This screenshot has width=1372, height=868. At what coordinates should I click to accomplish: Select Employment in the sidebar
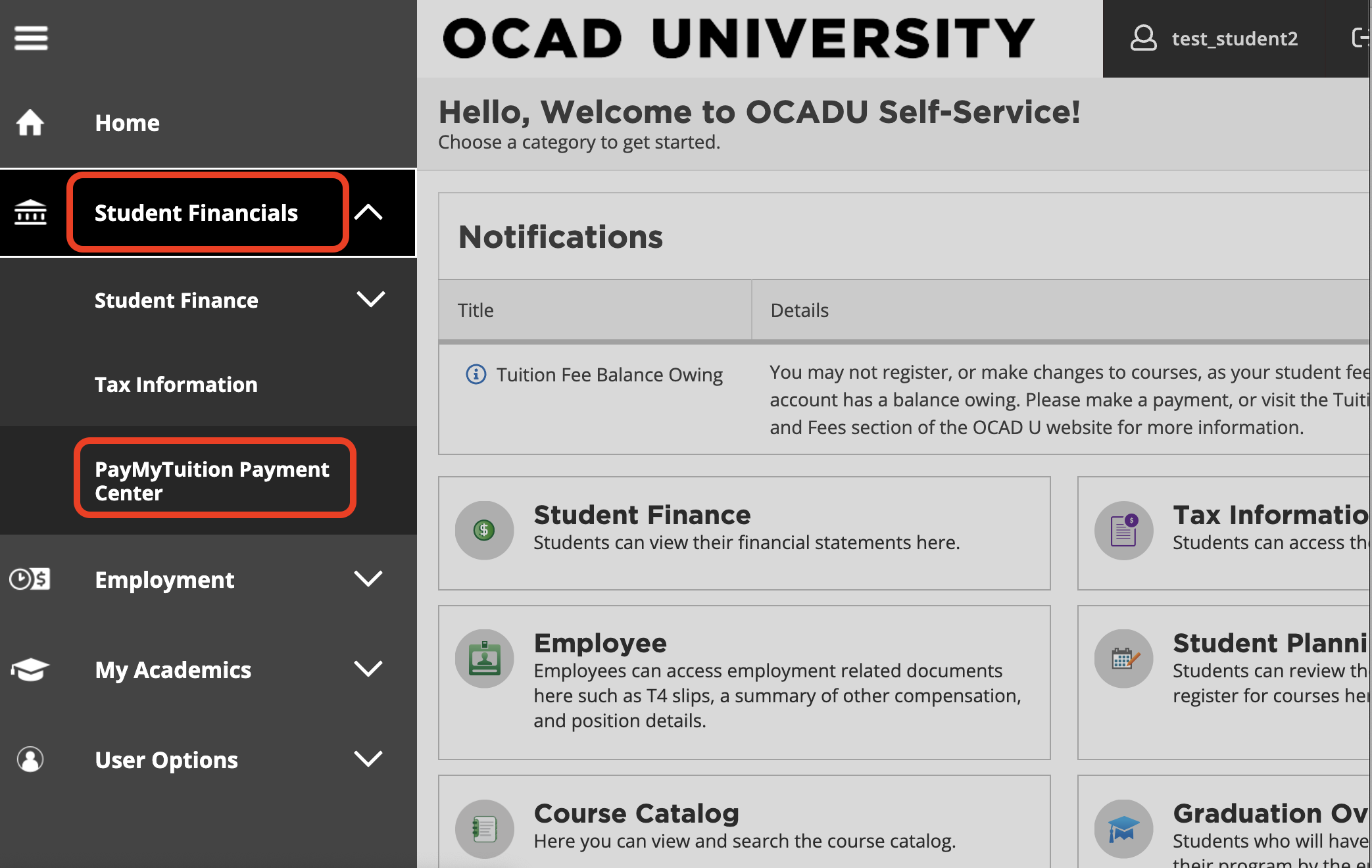[x=164, y=580]
